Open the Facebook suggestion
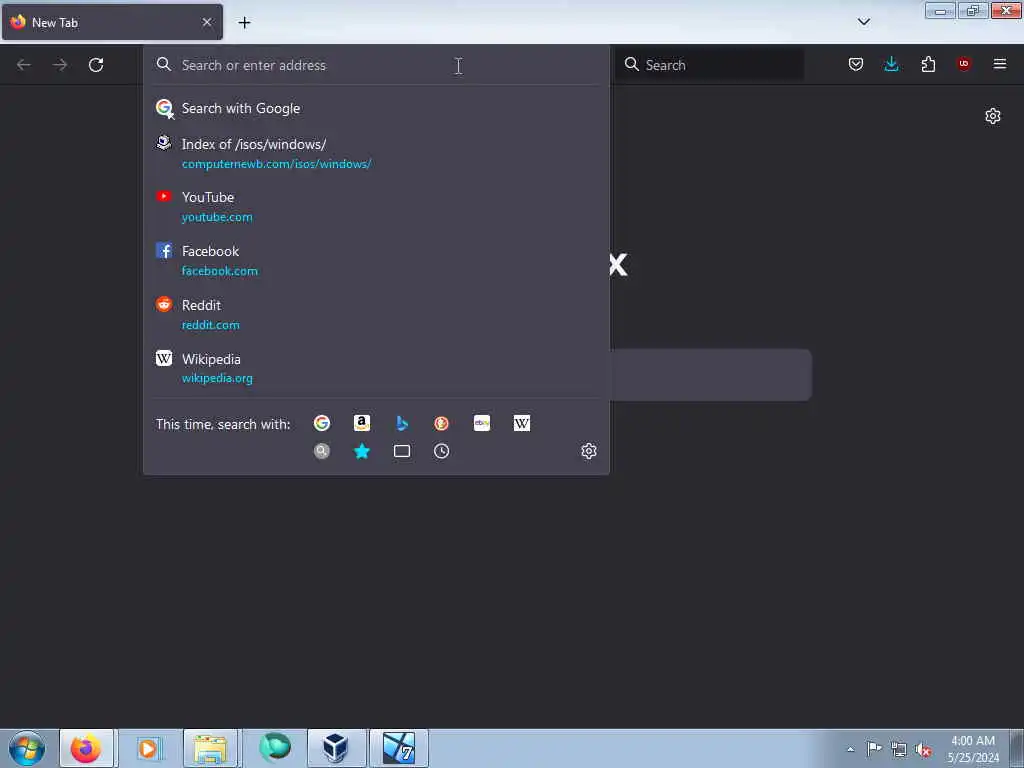The height and width of the screenshot is (768, 1024). pyautogui.click(x=376, y=261)
